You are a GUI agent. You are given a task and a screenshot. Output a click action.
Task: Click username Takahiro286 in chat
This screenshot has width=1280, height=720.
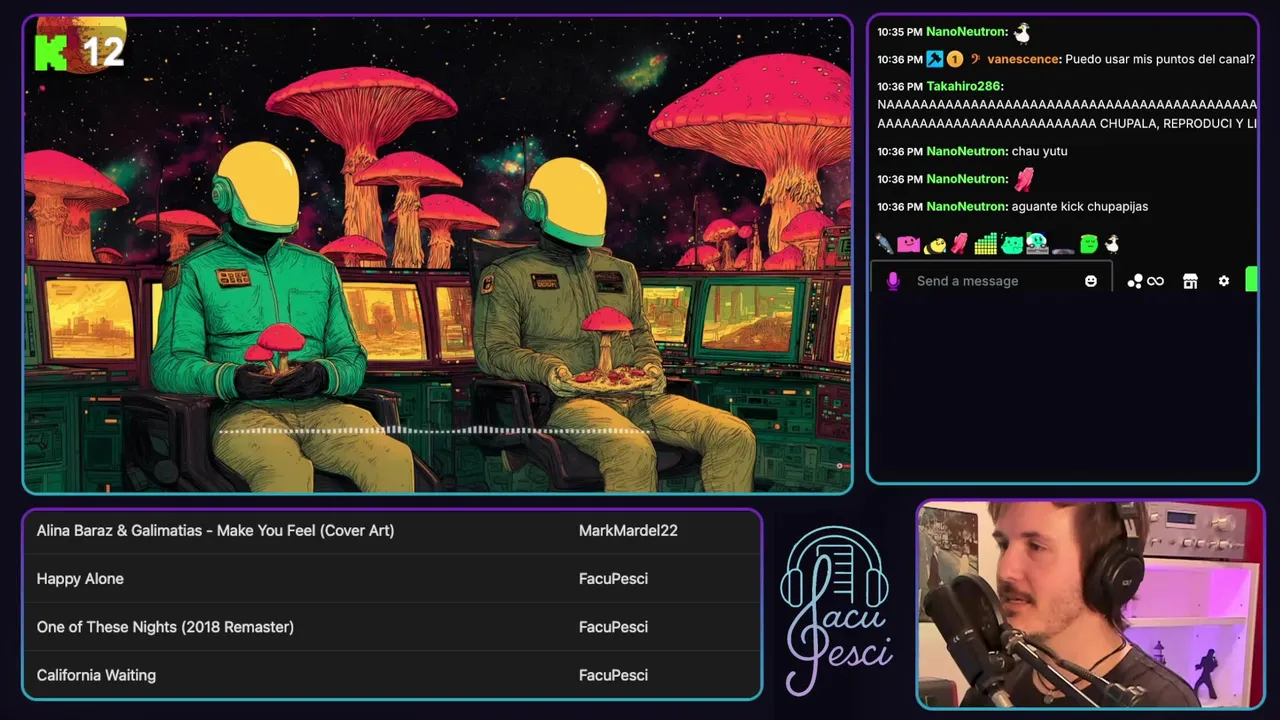[x=963, y=86]
